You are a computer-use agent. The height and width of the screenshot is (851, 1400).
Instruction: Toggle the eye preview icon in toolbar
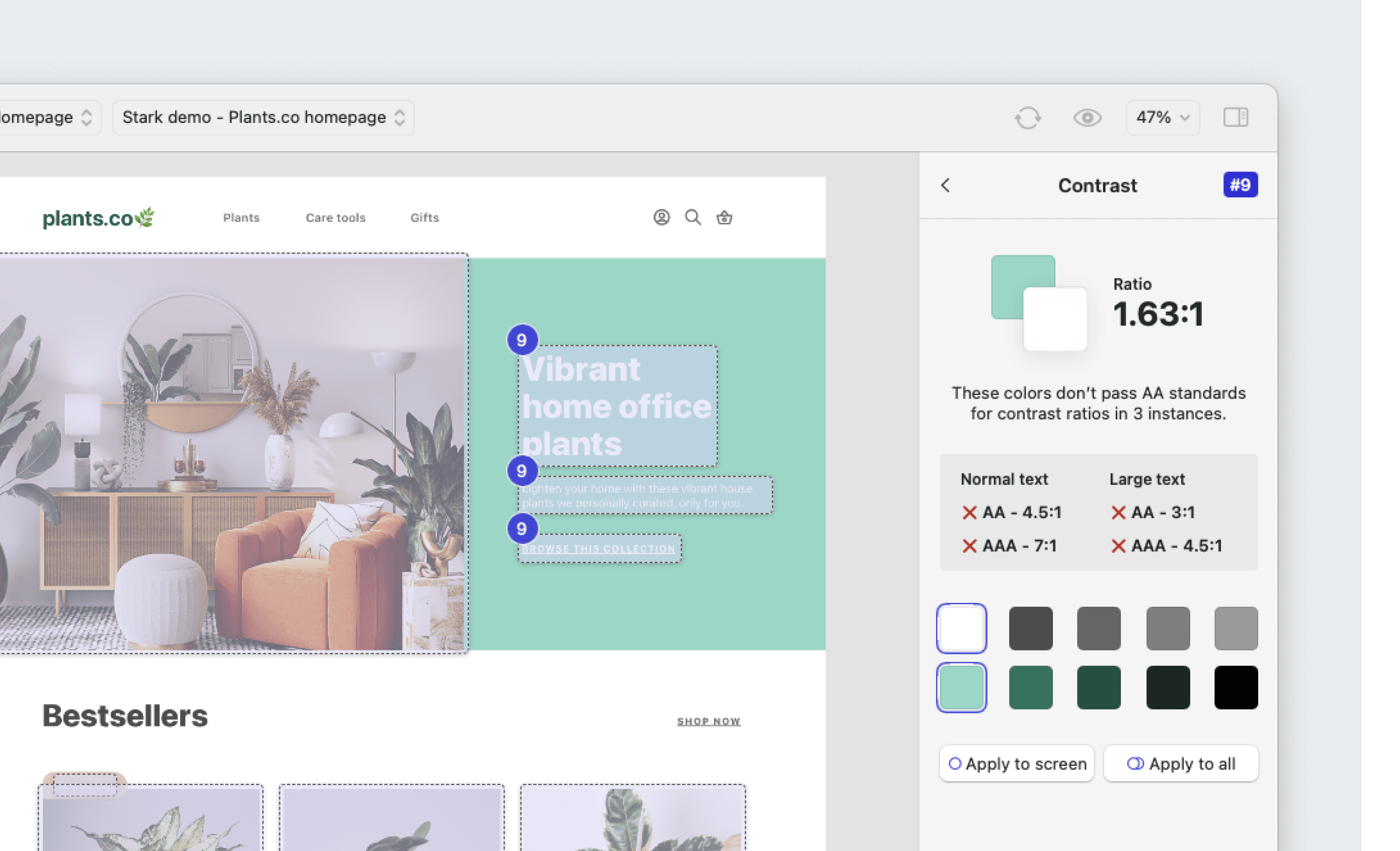[x=1087, y=117]
